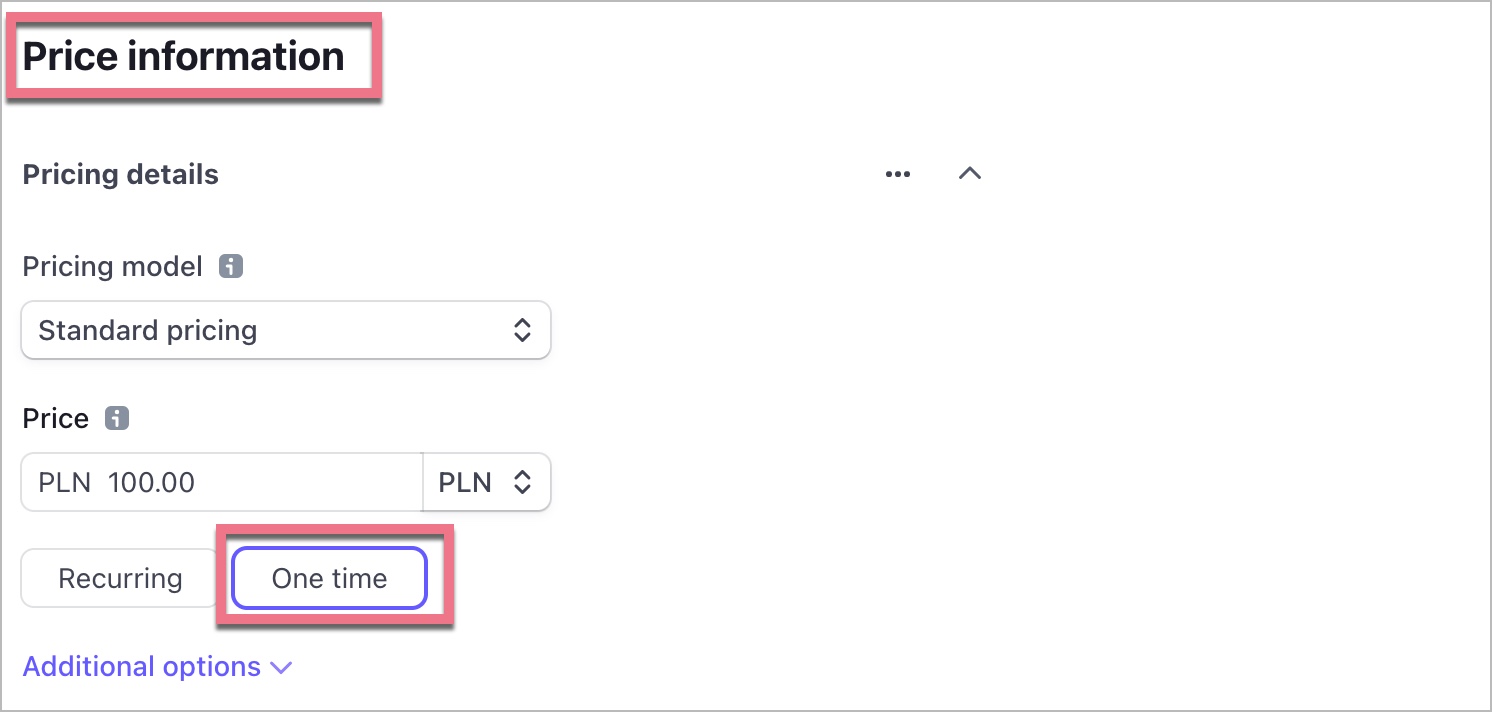Viewport: 1492px width, 712px height.
Task: Click the Price information heading
Action: (x=184, y=57)
